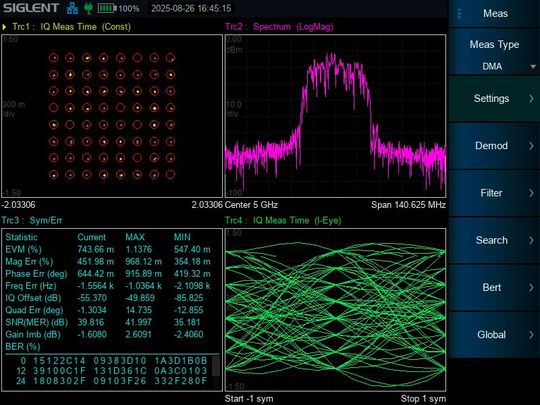This screenshot has width=540, height=405.
Task: Expand the Global submenu
Action: tap(494, 334)
